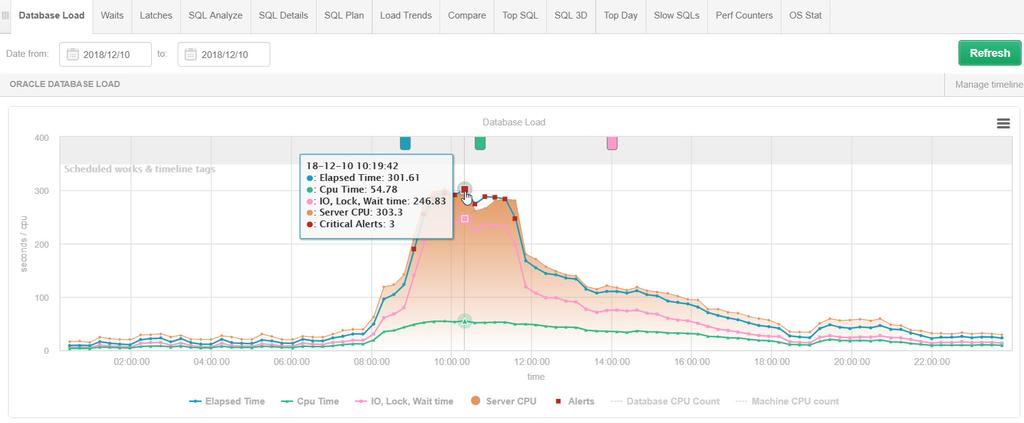This screenshot has height=423, width=1024.
Task: Click the green Refresh button
Action: click(x=989, y=54)
